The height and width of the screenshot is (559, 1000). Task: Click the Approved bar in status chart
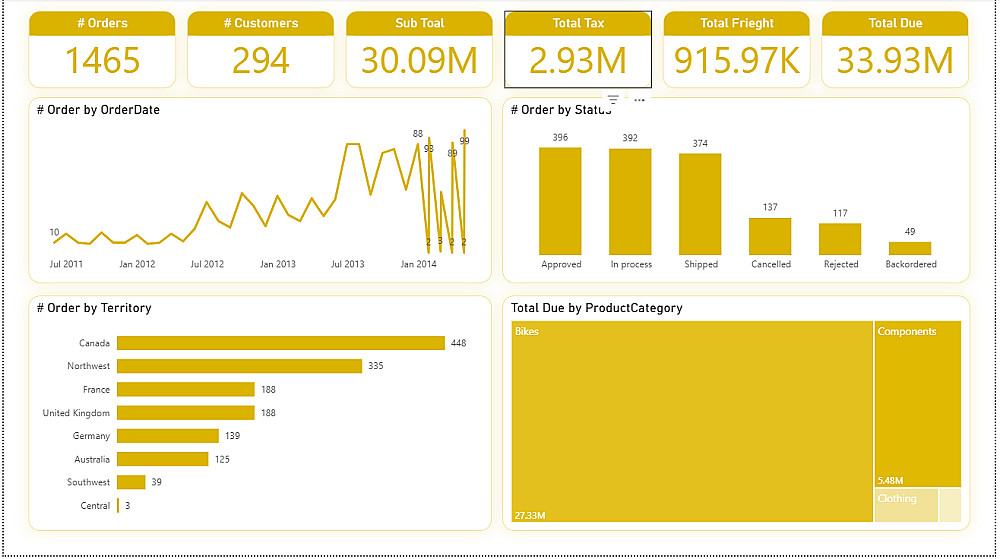(560, 201)
